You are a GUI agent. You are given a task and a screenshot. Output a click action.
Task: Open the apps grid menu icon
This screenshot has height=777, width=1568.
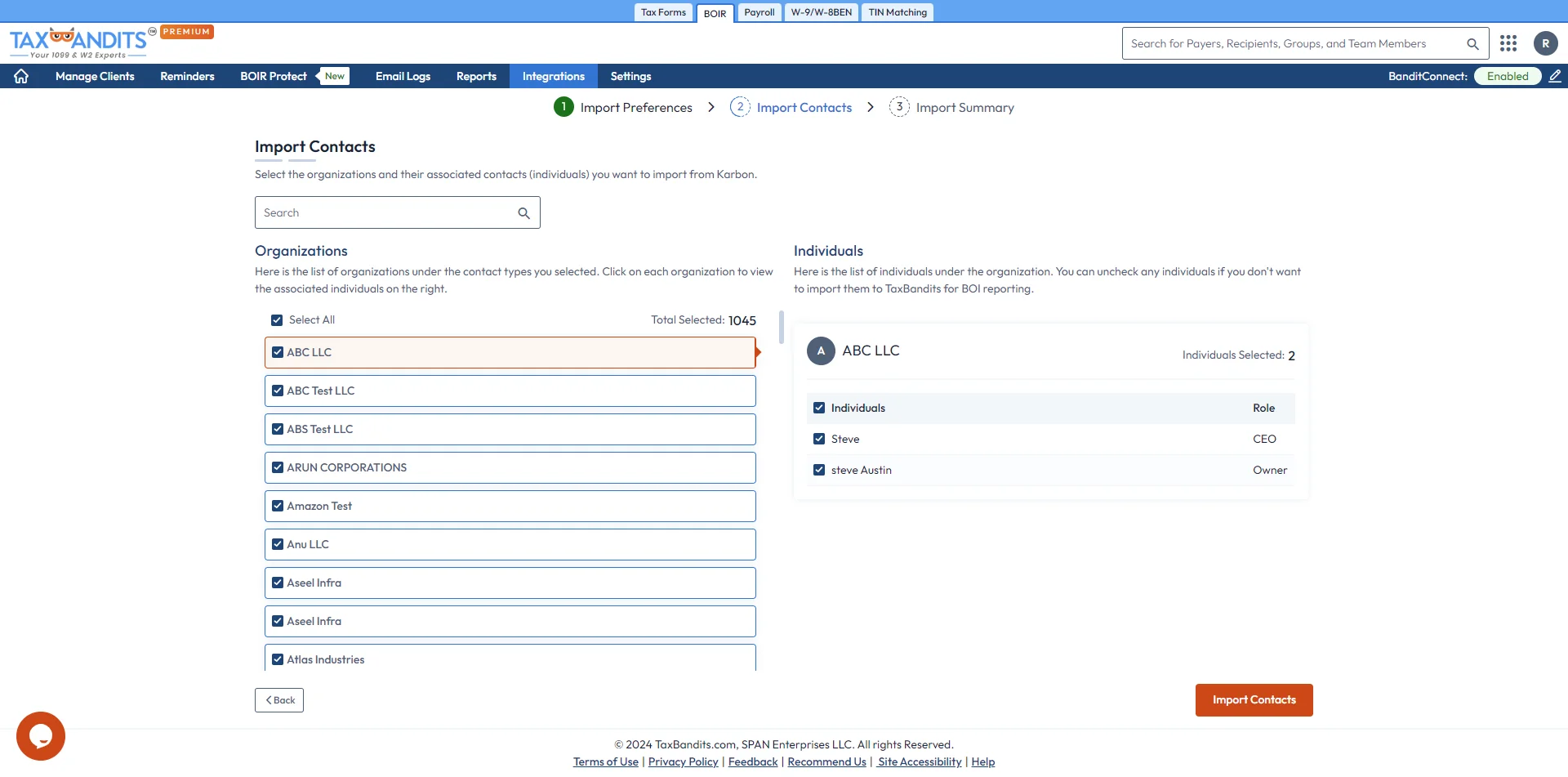1508,43
